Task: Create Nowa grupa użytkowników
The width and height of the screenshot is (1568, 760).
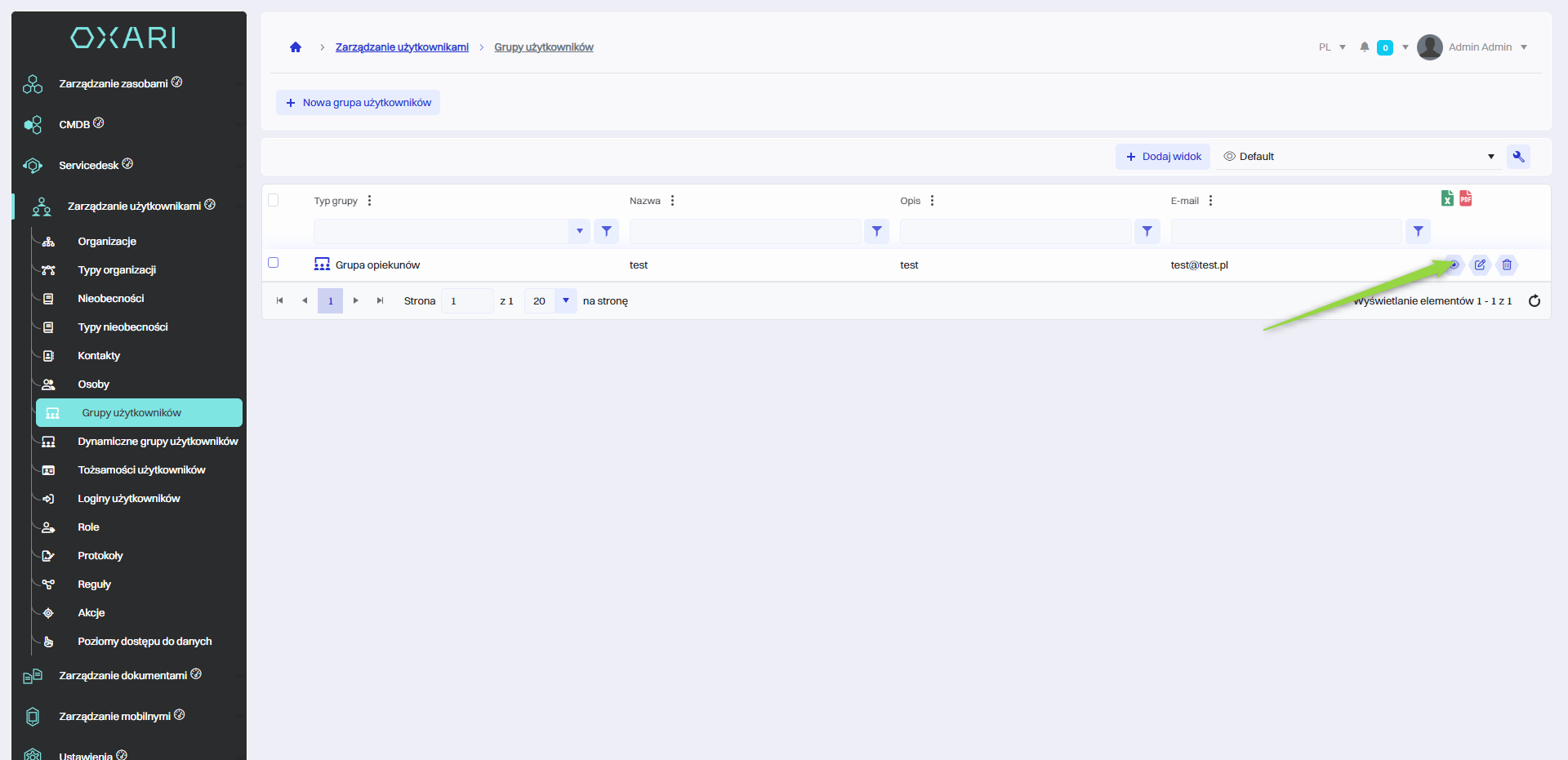Action: pos(358,103)
